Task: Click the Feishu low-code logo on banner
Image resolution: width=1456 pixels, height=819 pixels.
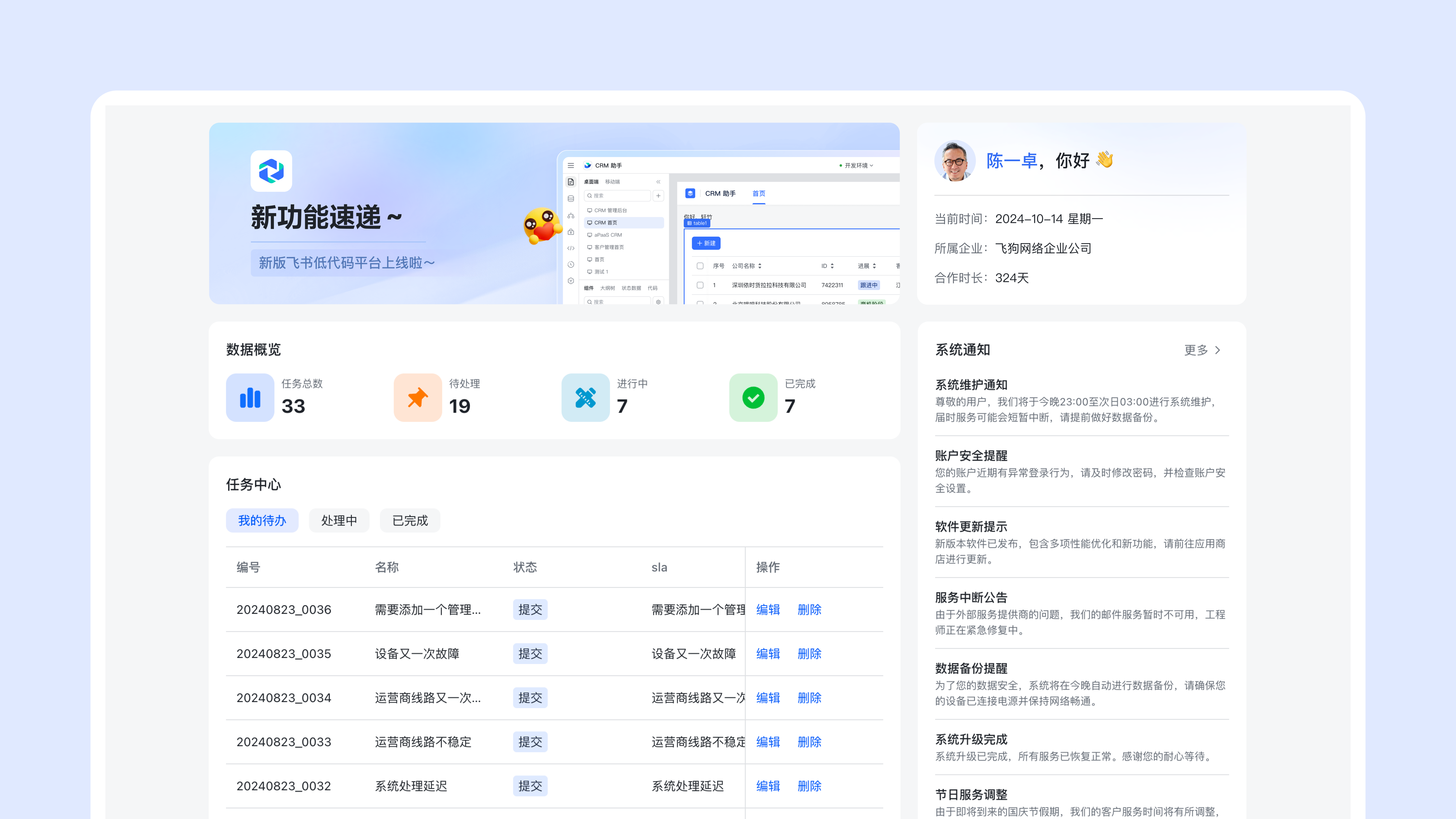Action: [x=271, y=171]
